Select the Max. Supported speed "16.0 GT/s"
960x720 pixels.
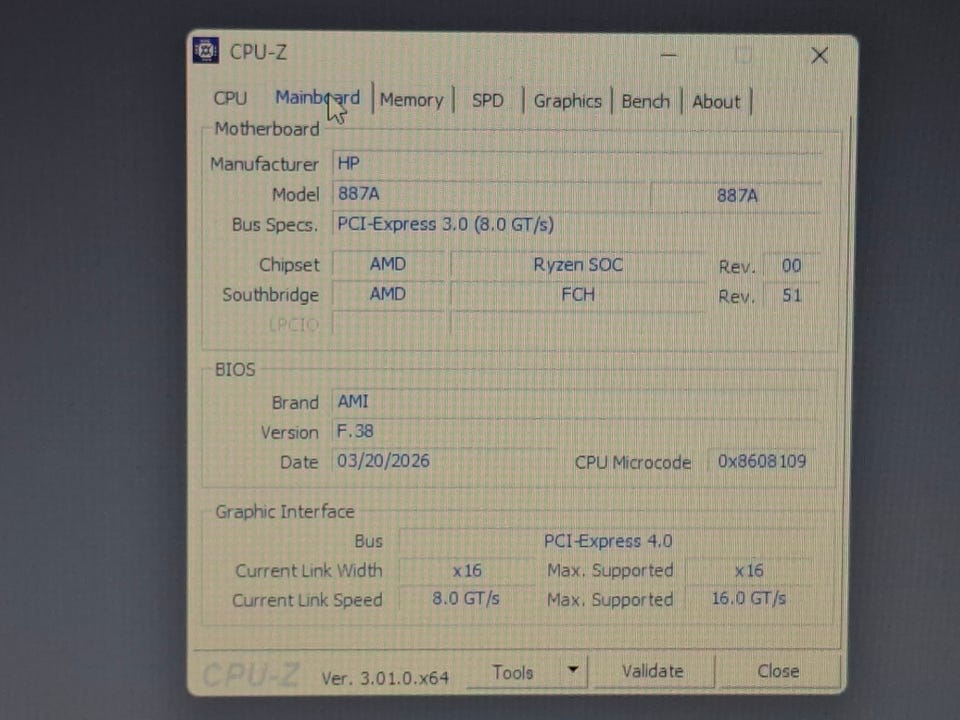click(x=749, y=598)
